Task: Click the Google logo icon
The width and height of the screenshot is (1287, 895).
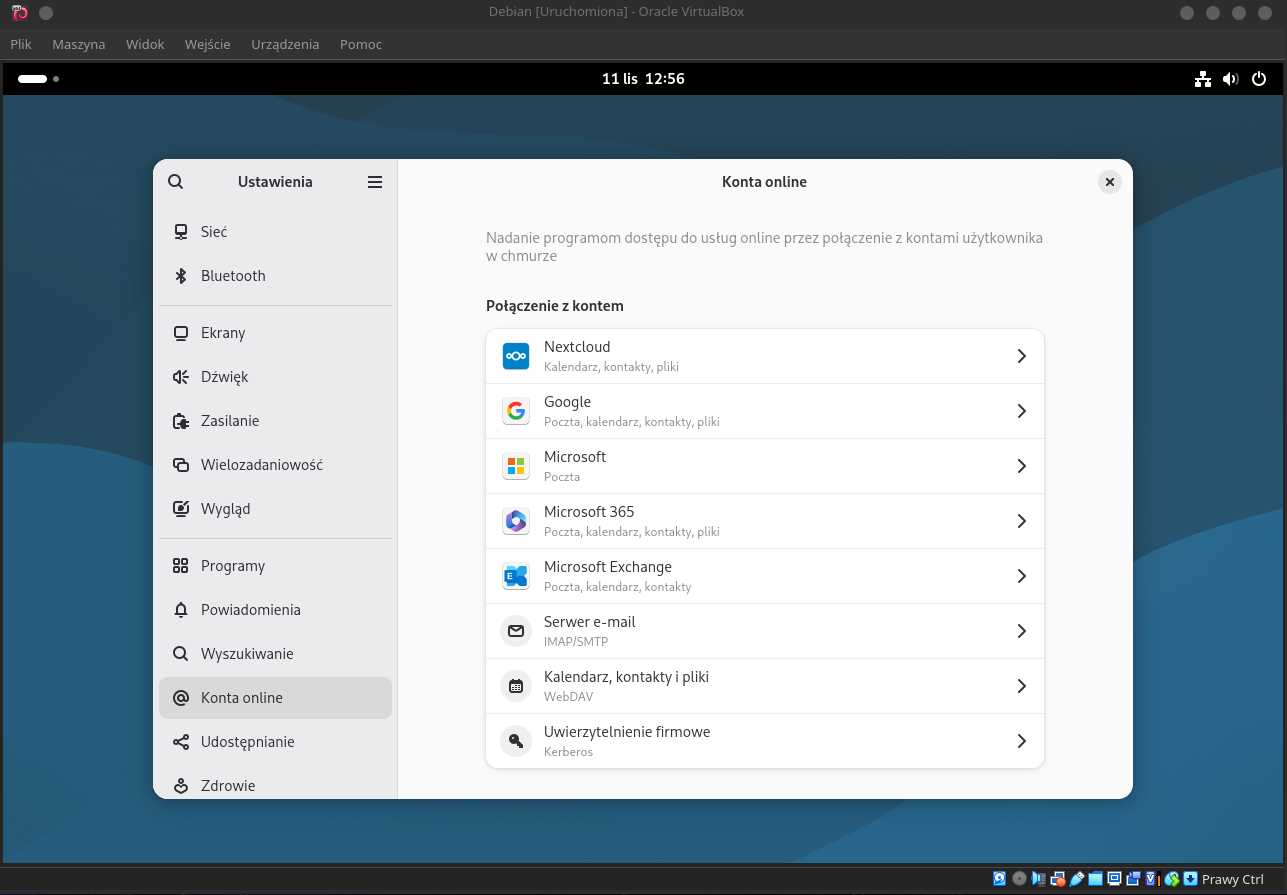Action: [516, 411]
